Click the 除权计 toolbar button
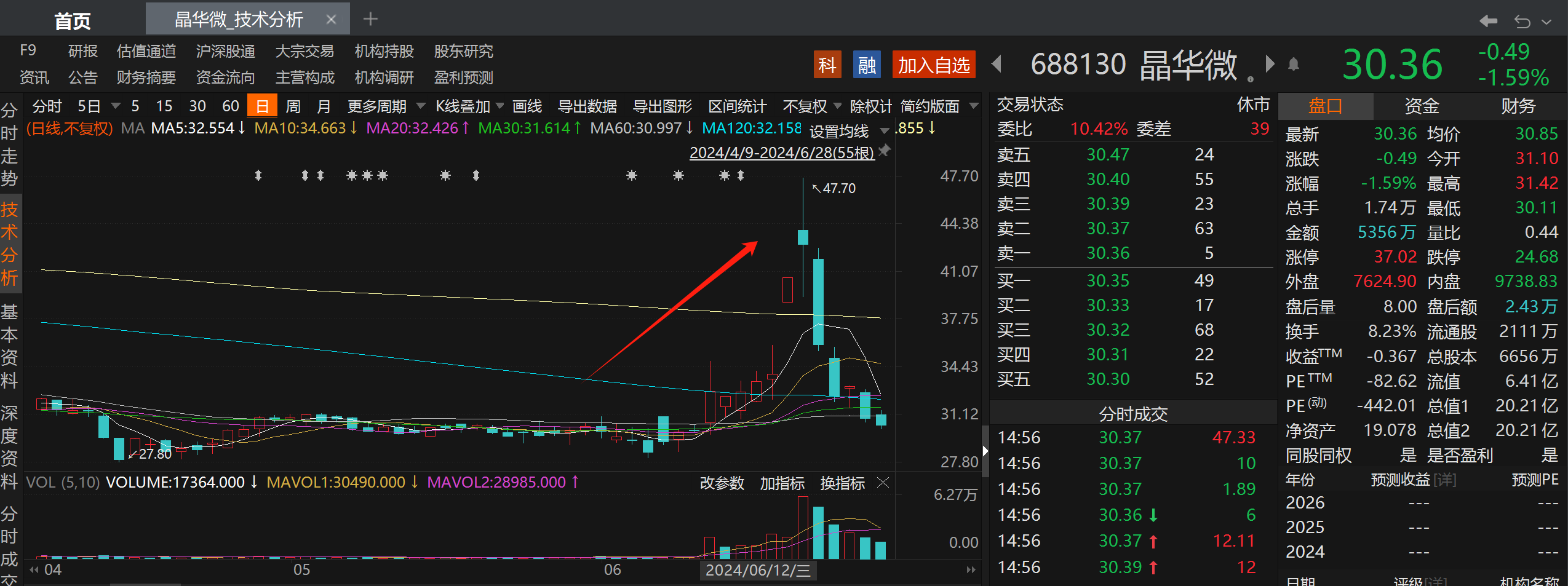 tap(871, 106)
